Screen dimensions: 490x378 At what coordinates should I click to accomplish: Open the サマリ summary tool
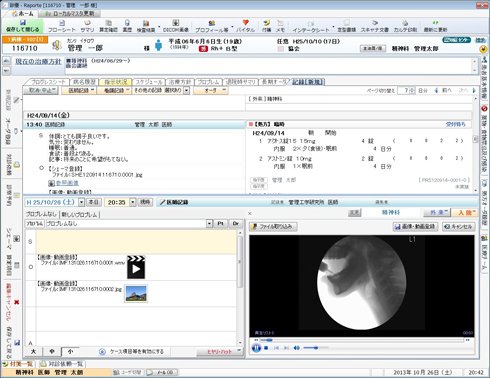point(87,26)
